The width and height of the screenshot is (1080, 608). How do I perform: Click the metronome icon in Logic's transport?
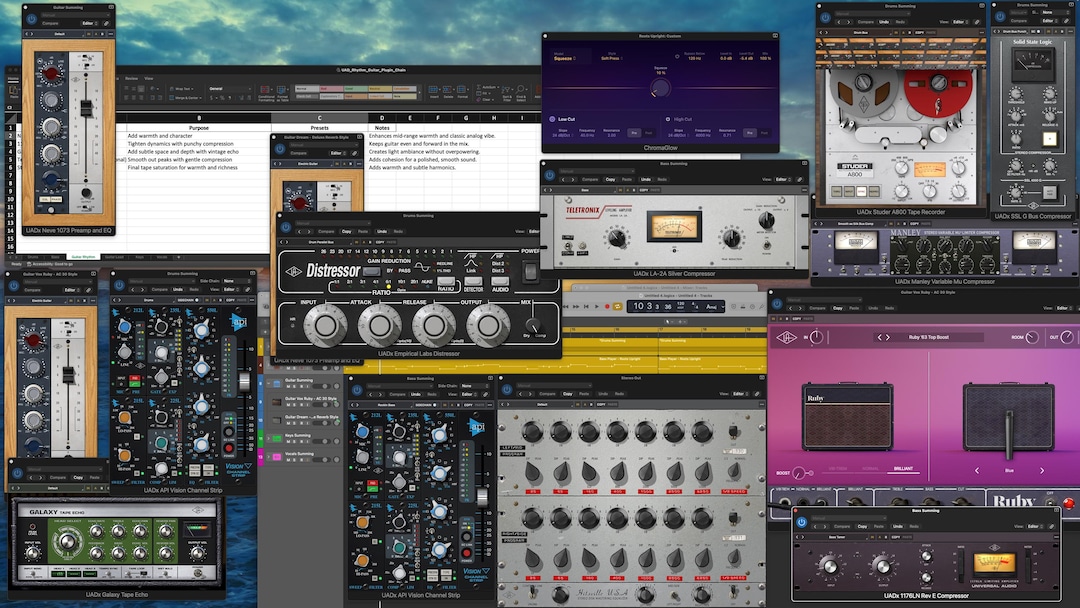click(x=743, y=306)
